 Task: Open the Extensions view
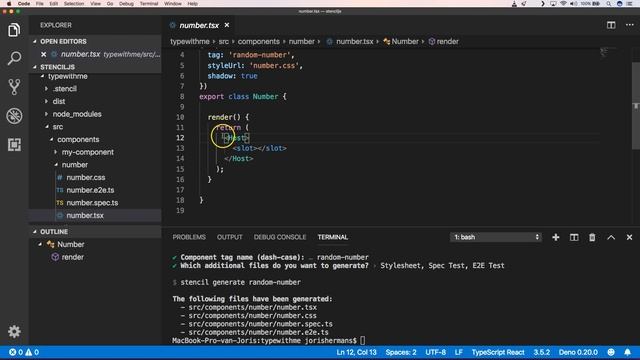click(x=14, y=144)
